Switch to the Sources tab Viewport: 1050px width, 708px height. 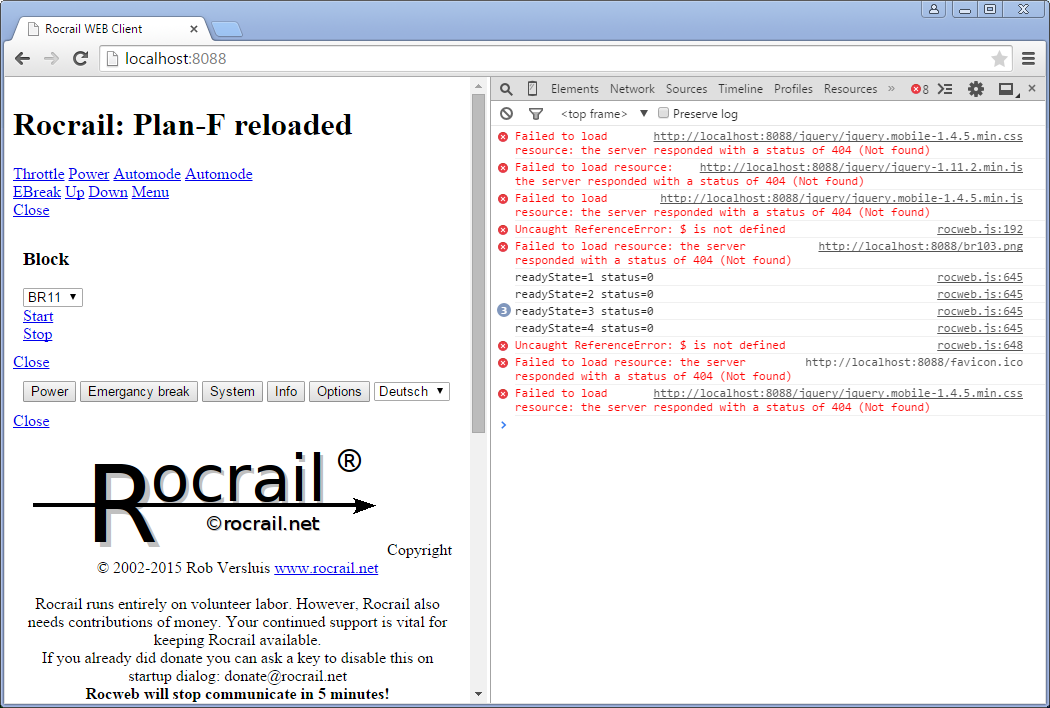686,89
